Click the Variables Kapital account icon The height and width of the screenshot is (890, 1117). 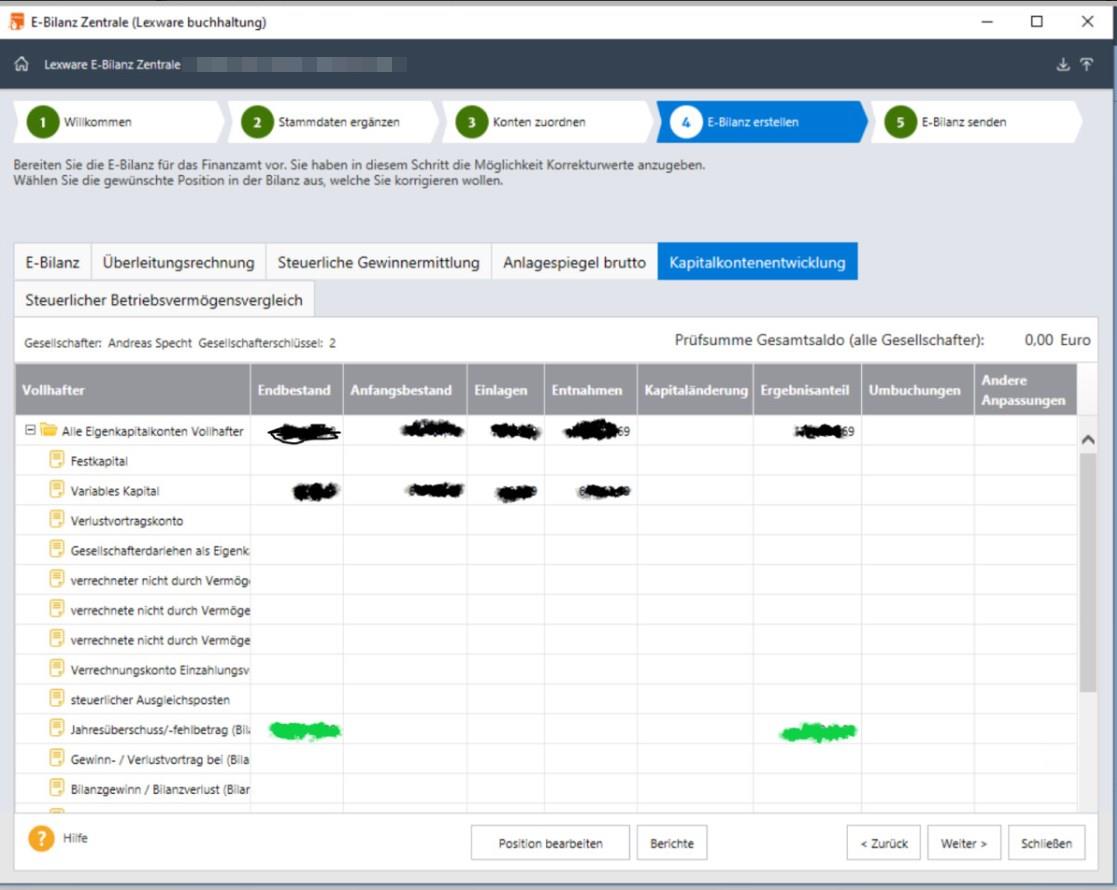pyautogui.click(x=57, y=490)
